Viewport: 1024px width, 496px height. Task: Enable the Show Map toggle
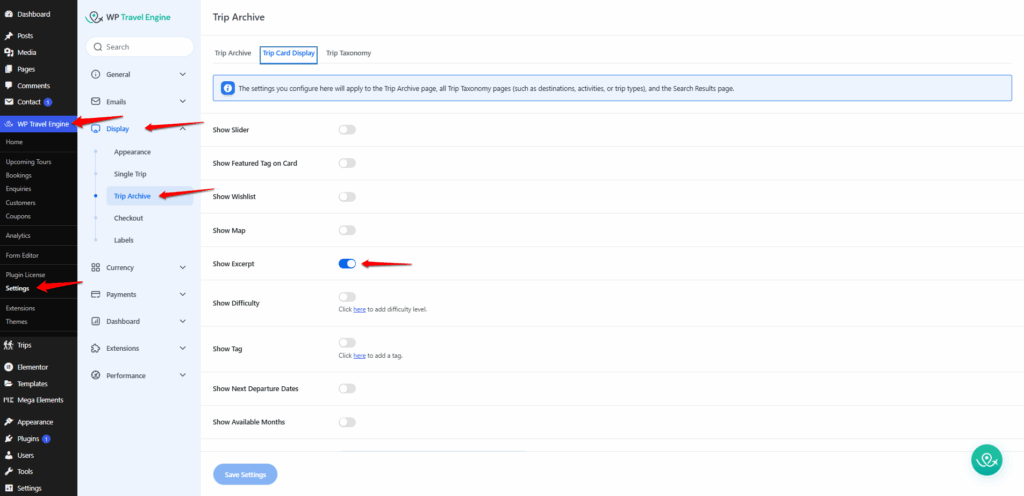347,230
